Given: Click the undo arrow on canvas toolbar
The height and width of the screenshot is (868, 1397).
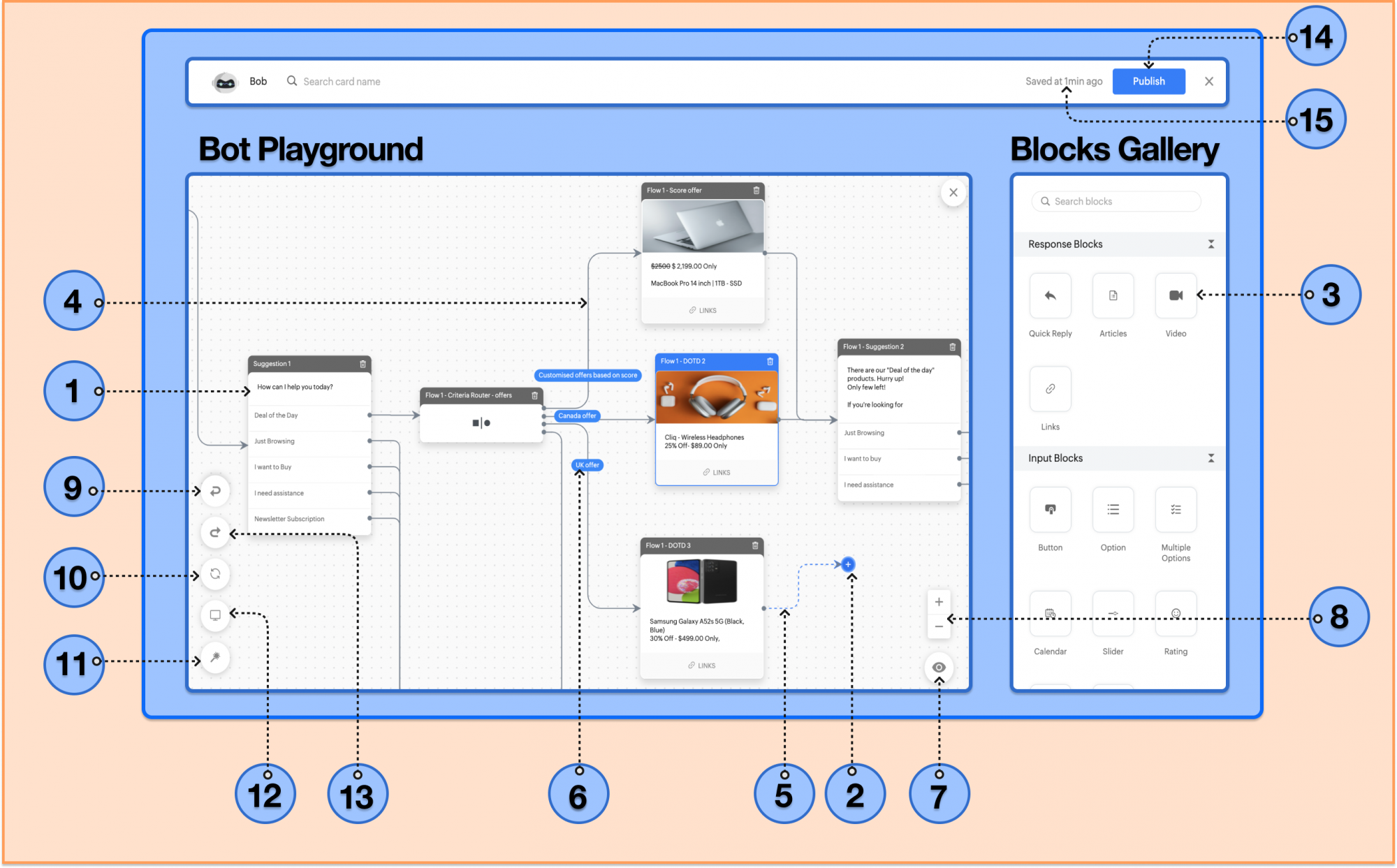Looking at the screenshot, I should (x=215, y=491).
